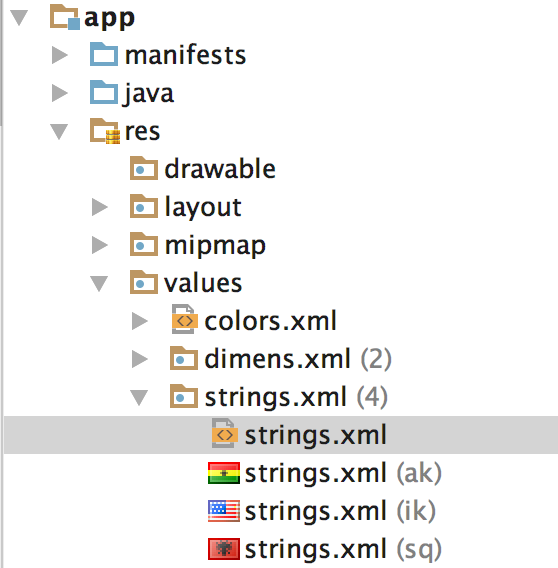Expand the layout folder arrow

pyautogui.click(x=100, y=207)
